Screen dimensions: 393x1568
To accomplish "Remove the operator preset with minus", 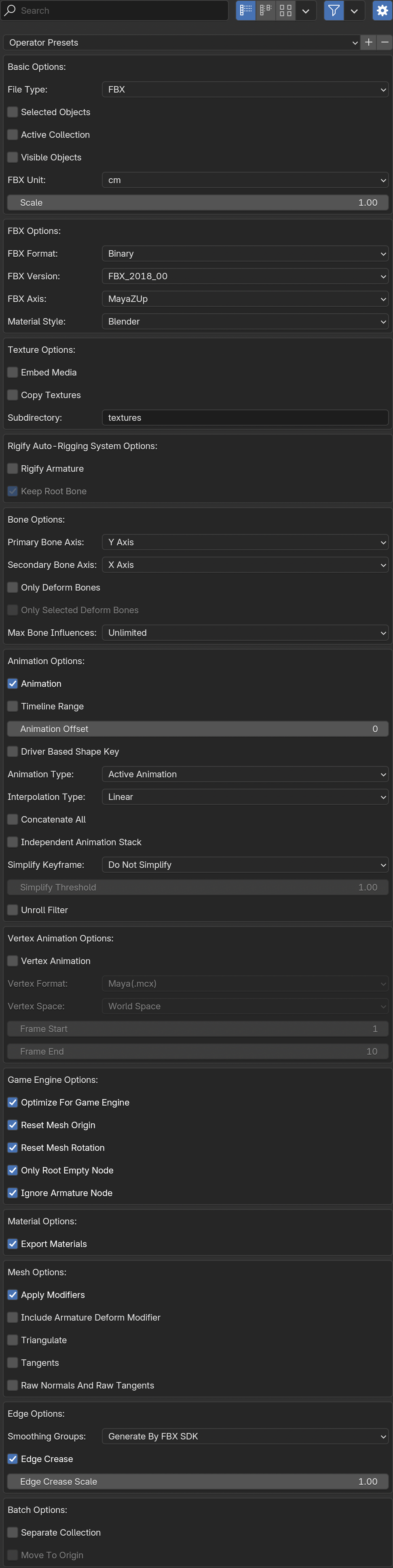I will pos(385,42).
